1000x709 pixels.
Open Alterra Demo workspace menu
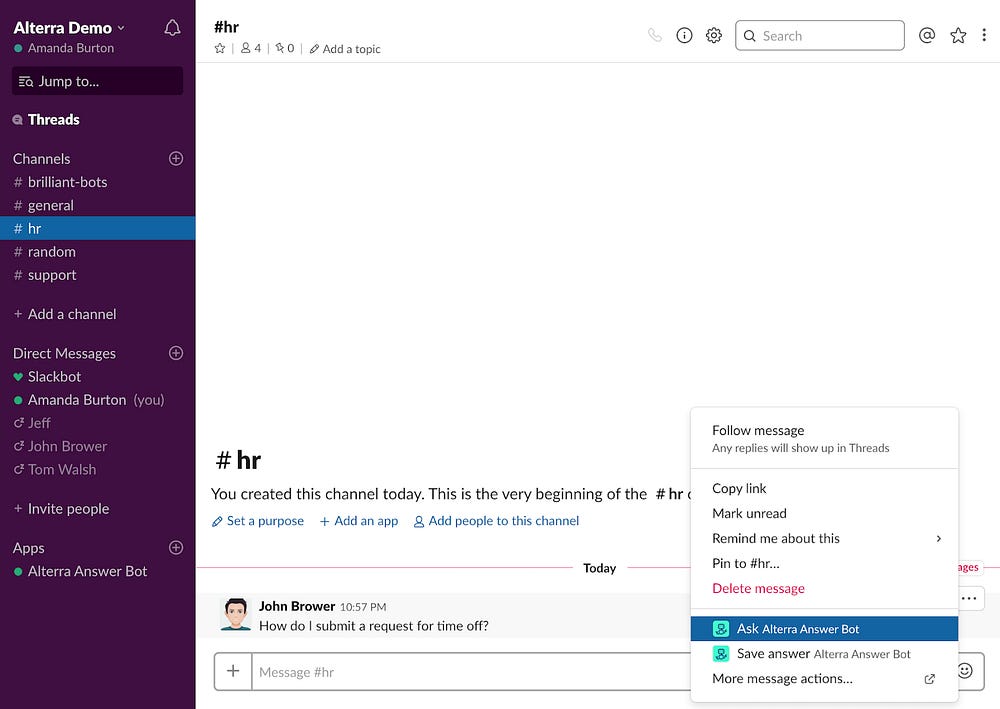coord(69,28)
